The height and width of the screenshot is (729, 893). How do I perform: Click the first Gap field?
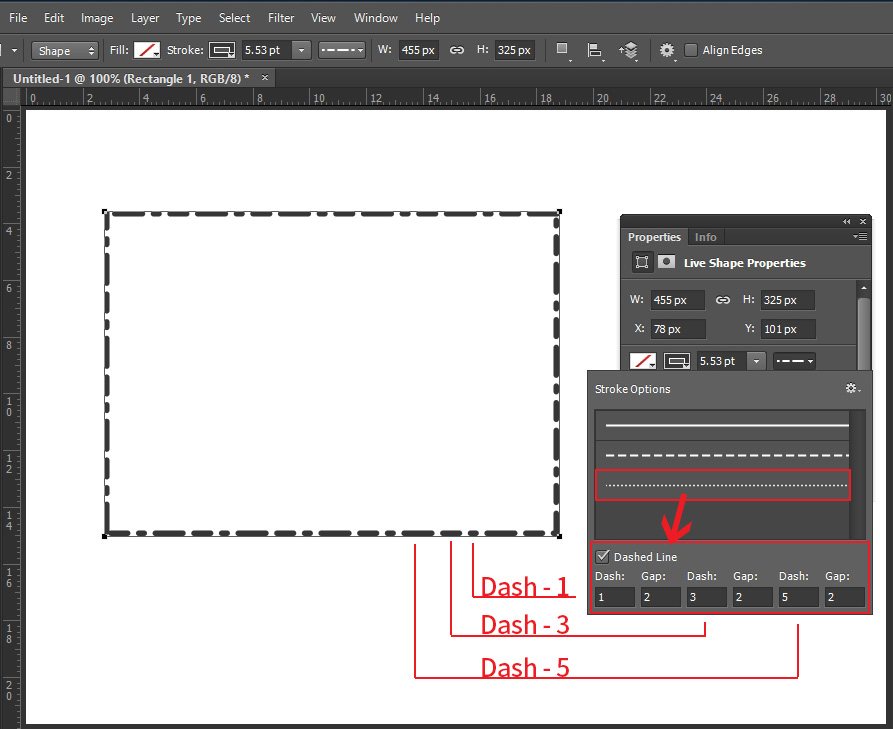661,597
